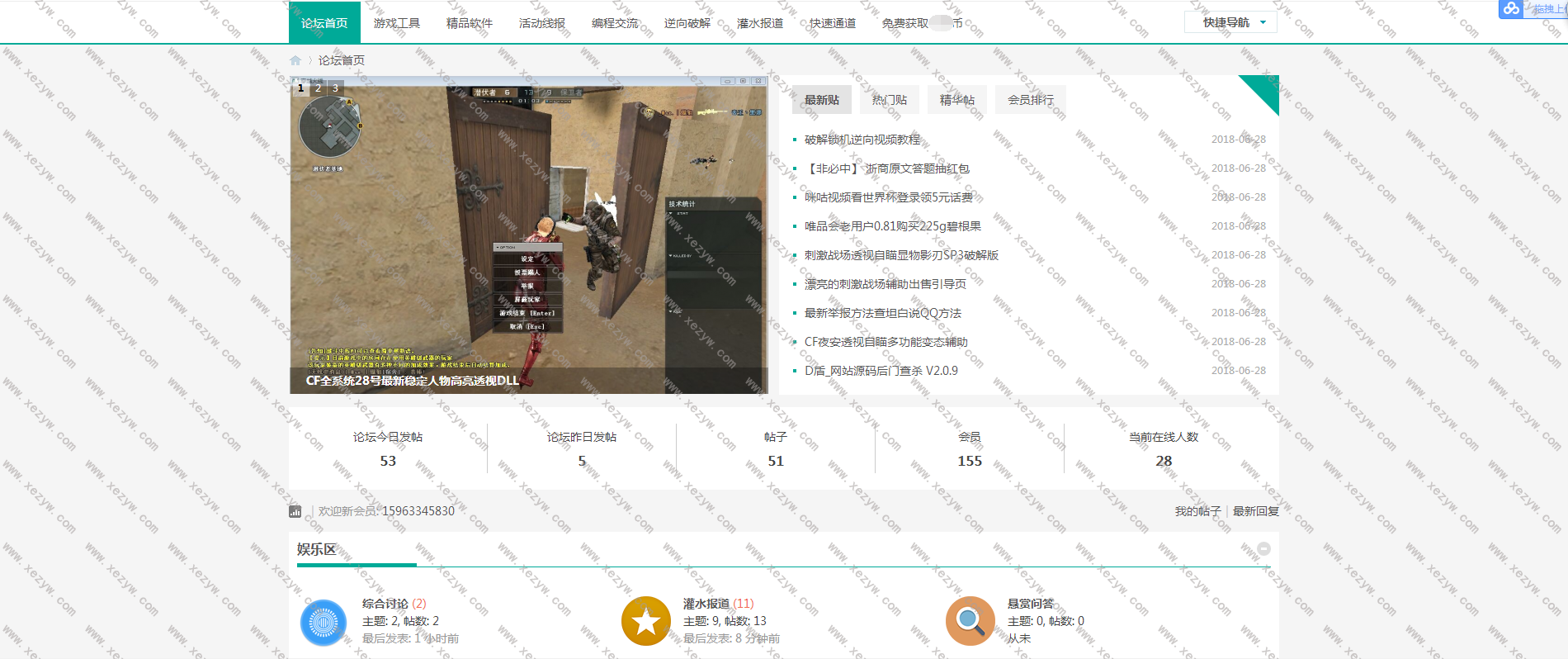Collapse the 娱乐区 section

tap(1263, 549)
